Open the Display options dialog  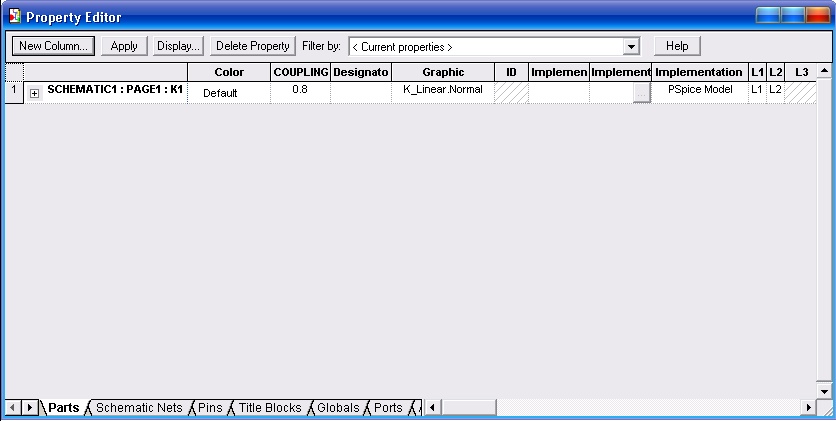[179, 46]
